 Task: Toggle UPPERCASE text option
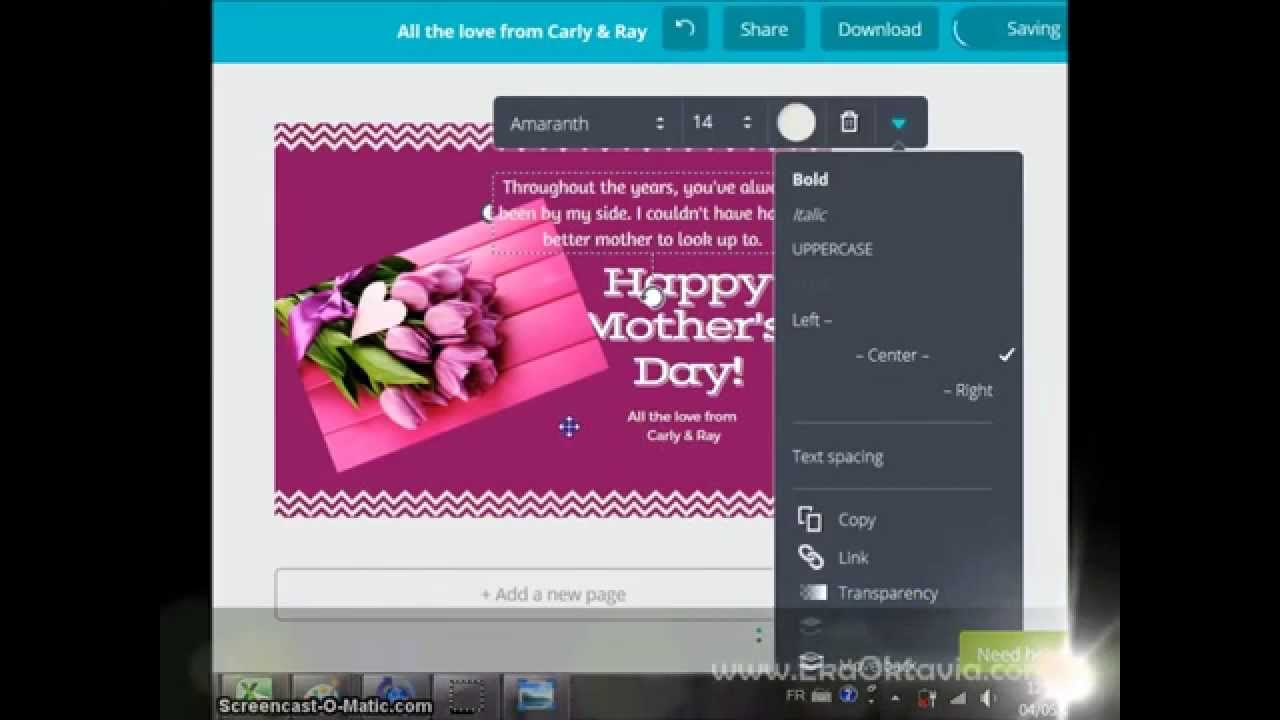(832, 249)
